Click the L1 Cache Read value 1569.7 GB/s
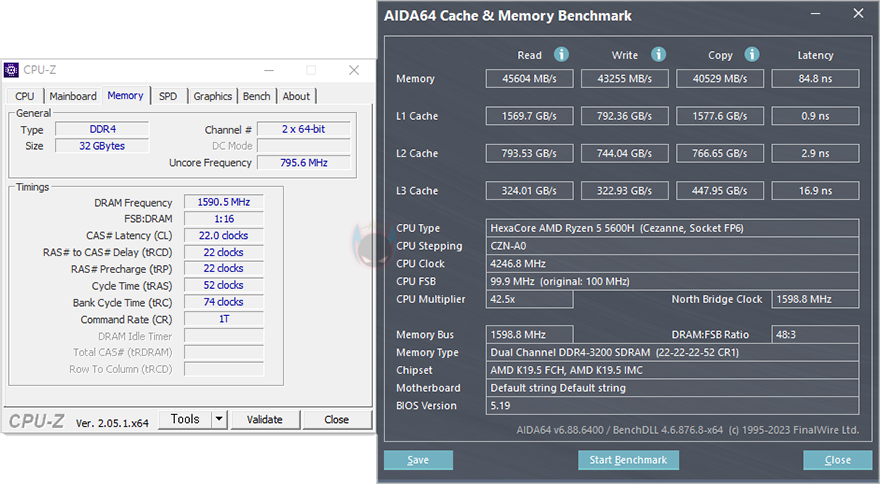880x484 pixels. (x=529, y=116)
